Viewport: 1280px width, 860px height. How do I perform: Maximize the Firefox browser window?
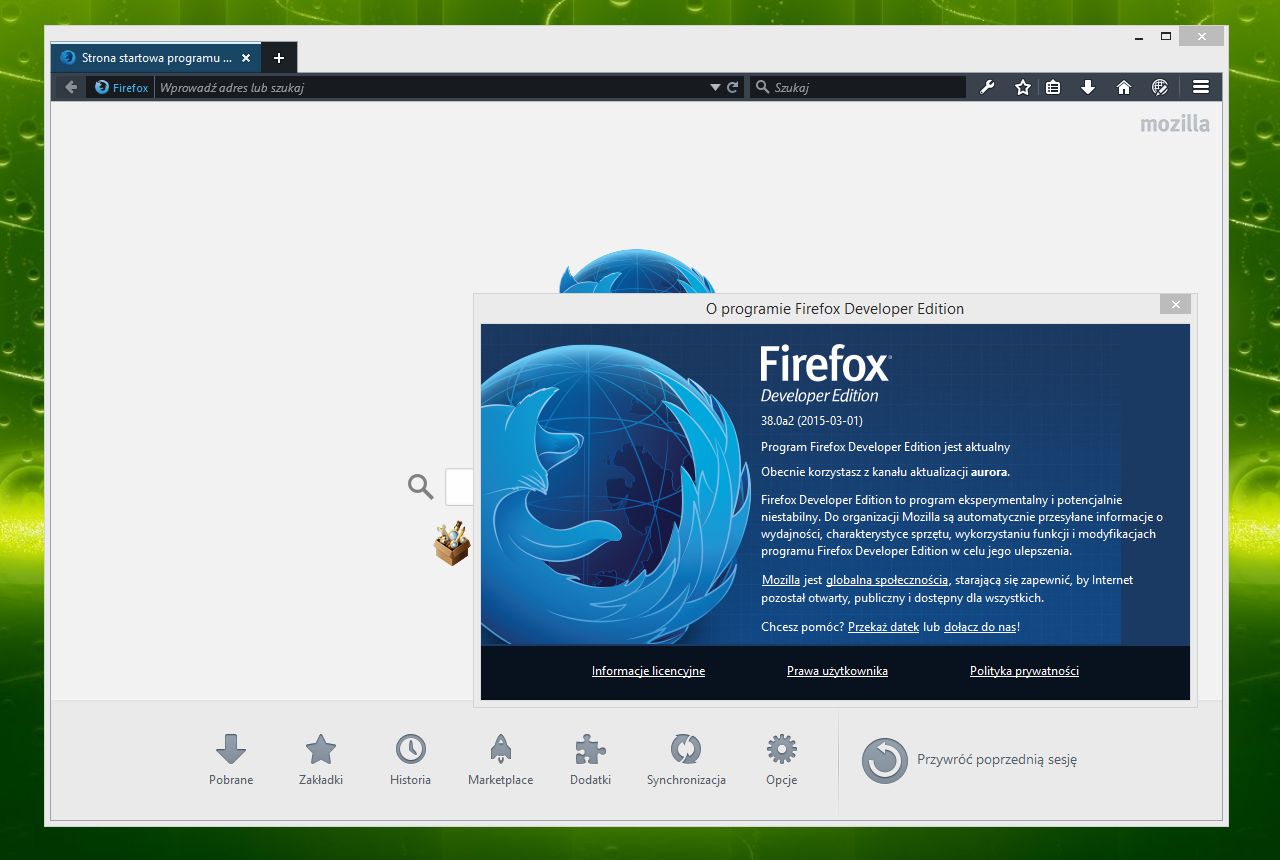1165,37
